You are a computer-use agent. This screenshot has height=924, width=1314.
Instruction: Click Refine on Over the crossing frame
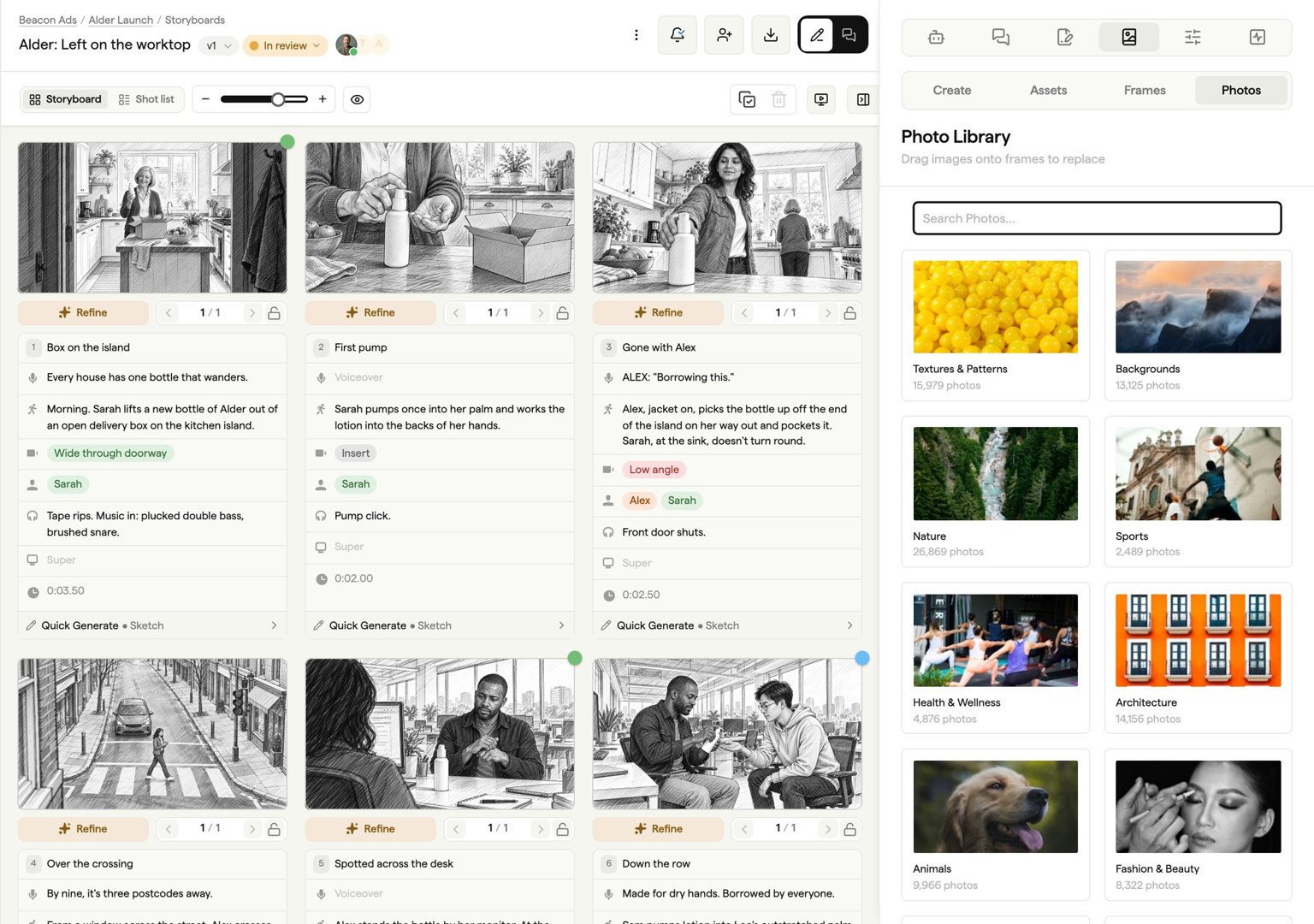point(83,829)
